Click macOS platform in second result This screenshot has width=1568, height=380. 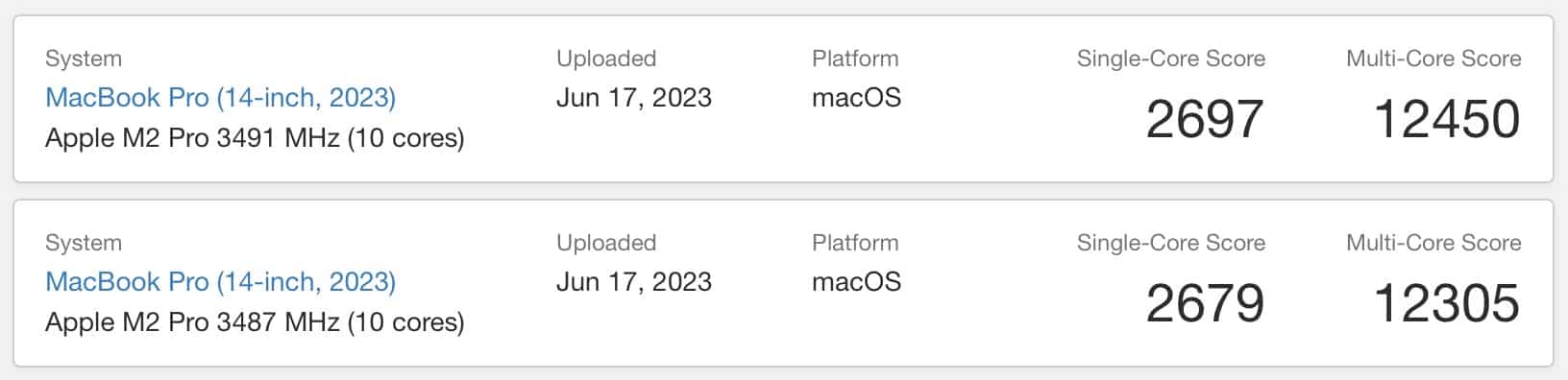[x=857, y=282]
